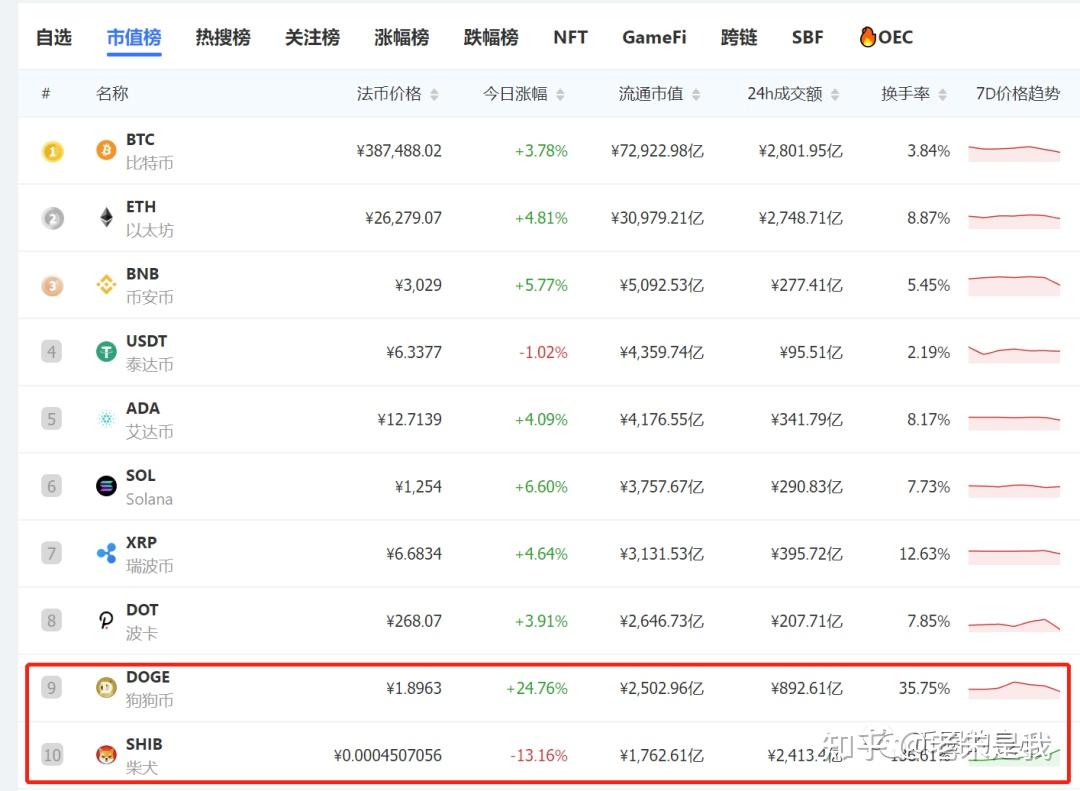Click the BNB coin logo icon

pos(106,285)
